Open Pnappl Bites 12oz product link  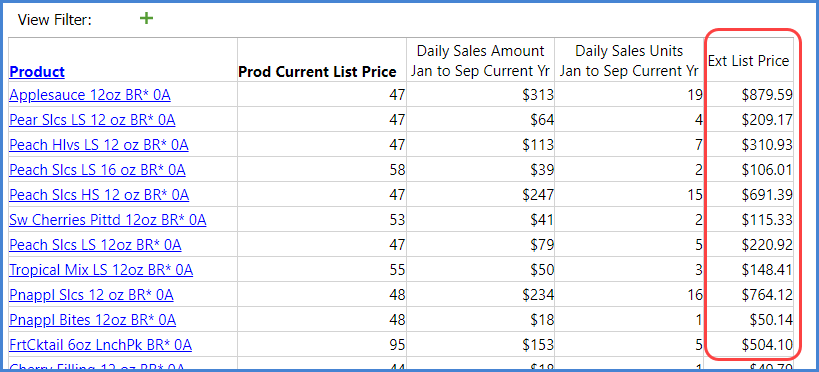click(92, 320)
